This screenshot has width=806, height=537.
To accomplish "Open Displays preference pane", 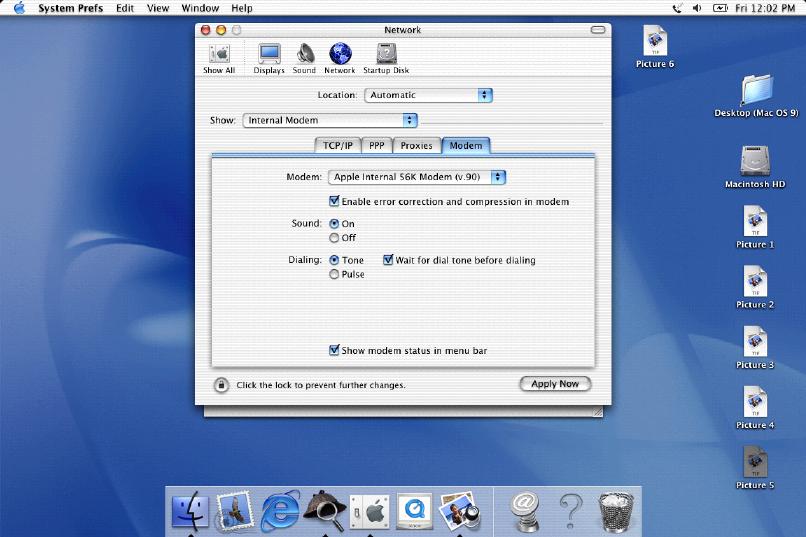I will (x=269, y=59).
